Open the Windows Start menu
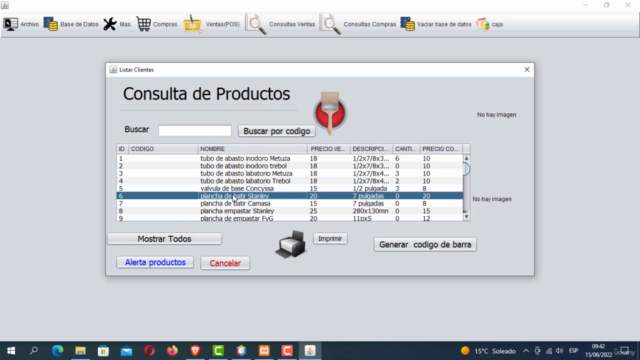The width and height of the screenshot is (640, 360). (11, 351)
